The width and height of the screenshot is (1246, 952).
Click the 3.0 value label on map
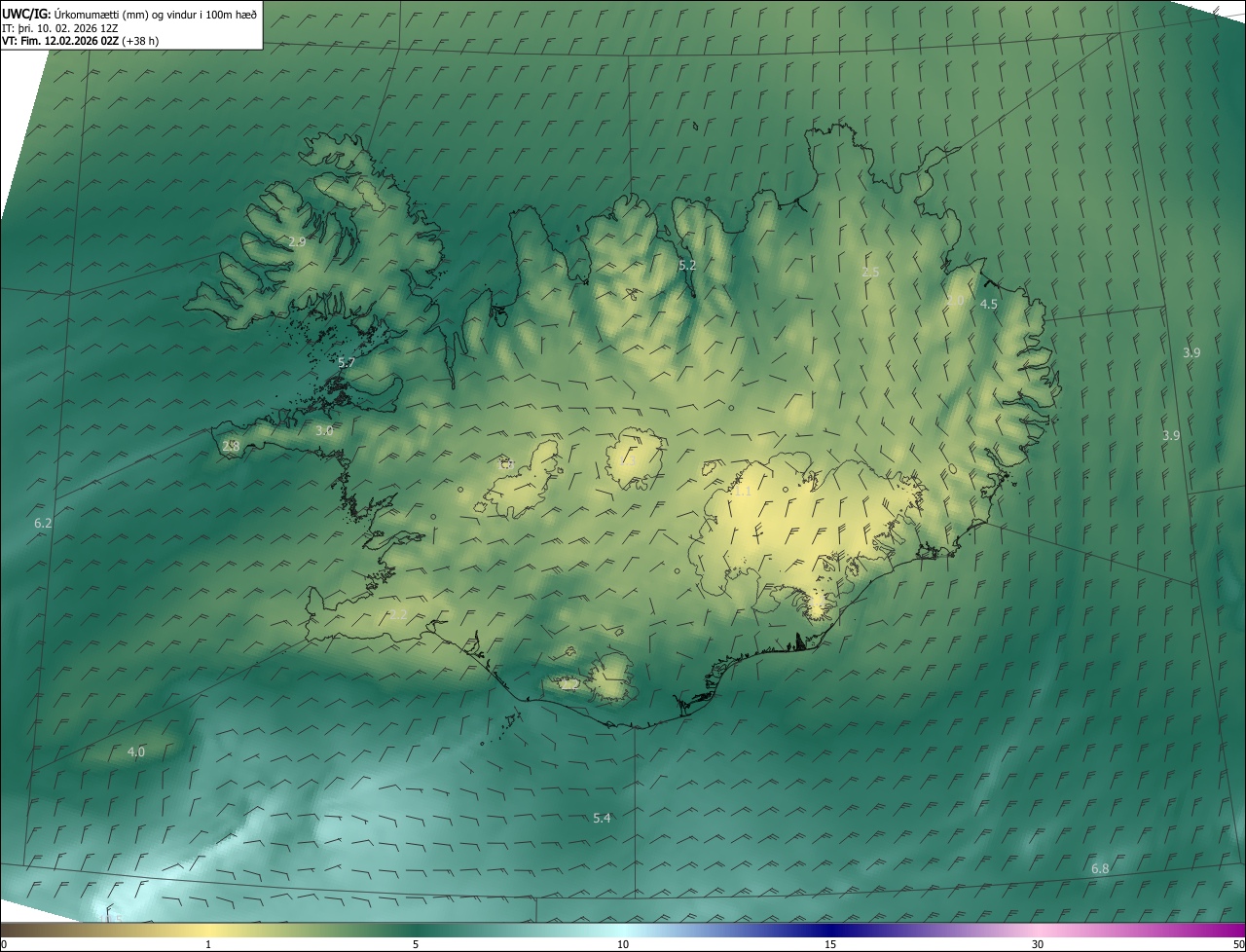pos(324,430)
